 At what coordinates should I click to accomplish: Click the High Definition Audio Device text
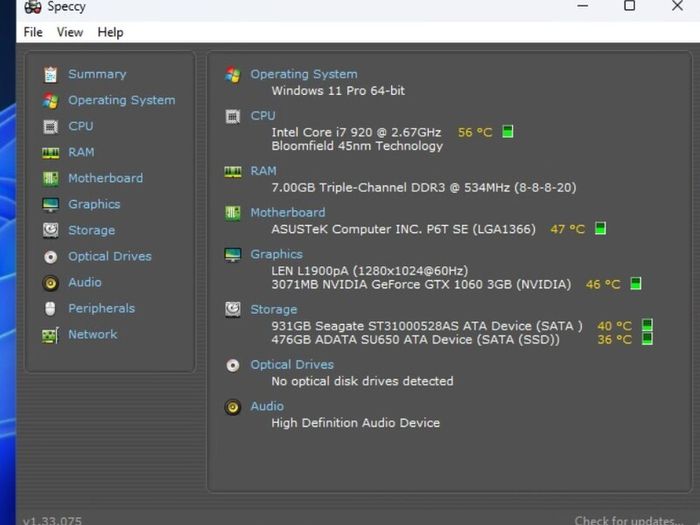[356, 423]
